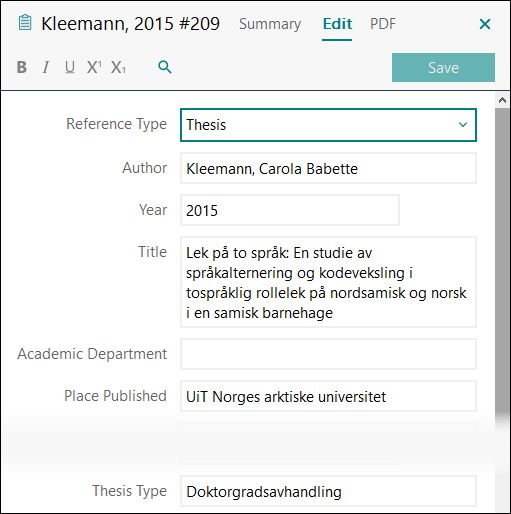Viewport: 511px width, 514px height.
Task: Toggle Italic formatting
Action: tap(46, 67)
